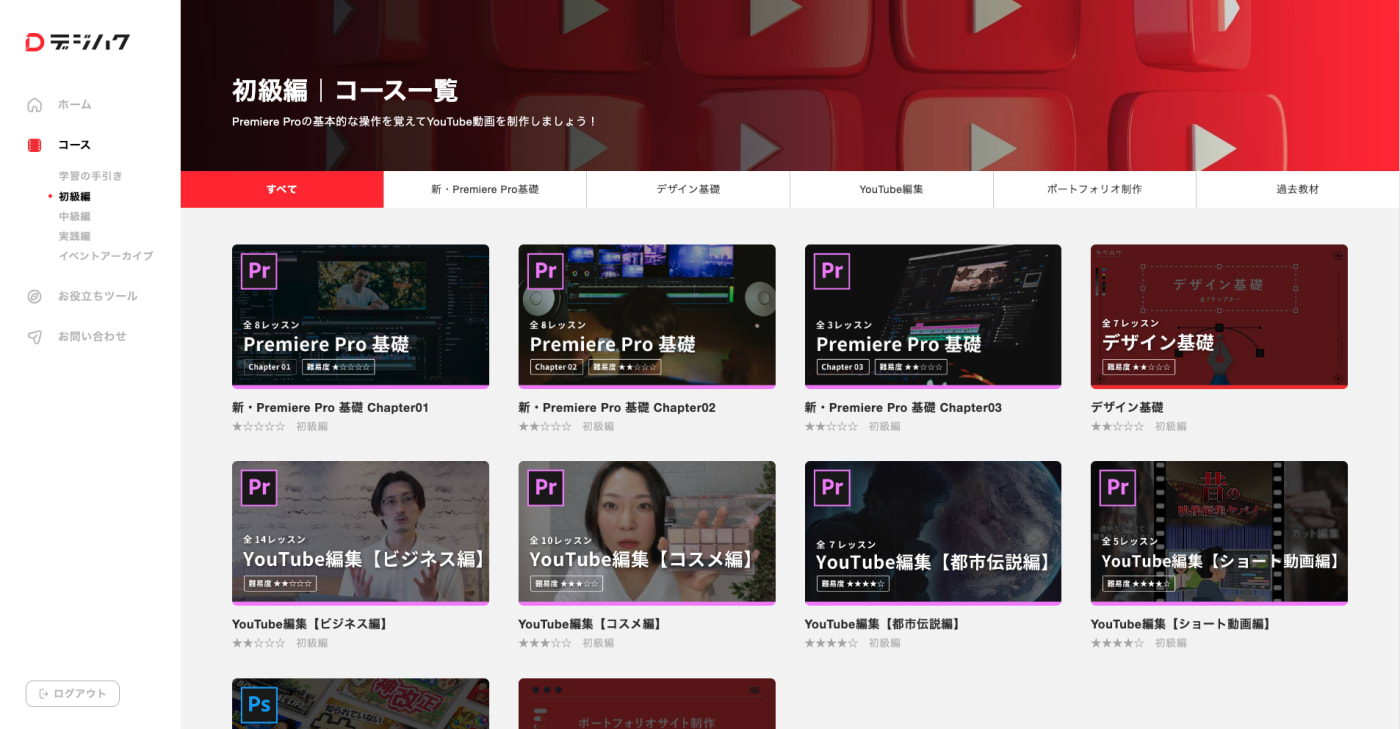Click the home icon in sidebar

(35, 105)
